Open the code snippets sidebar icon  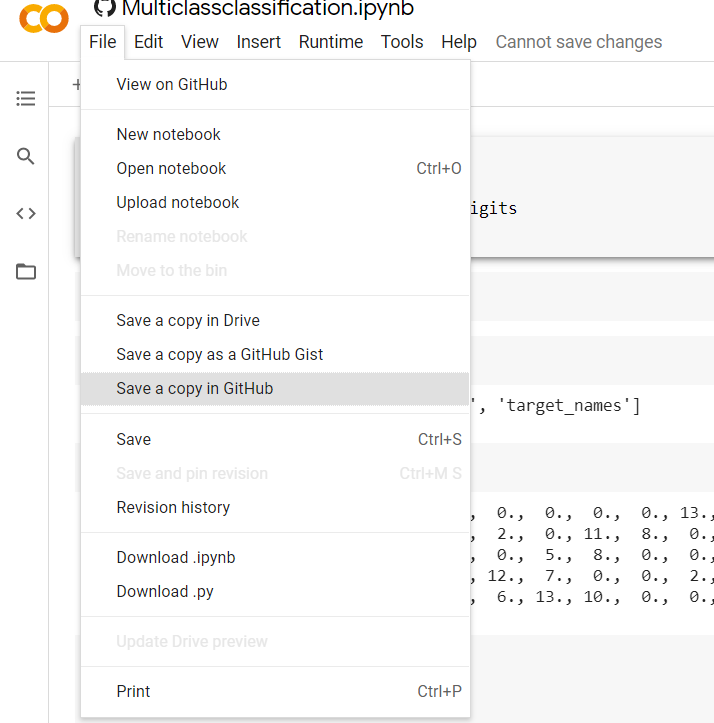[x=26, y=213]
